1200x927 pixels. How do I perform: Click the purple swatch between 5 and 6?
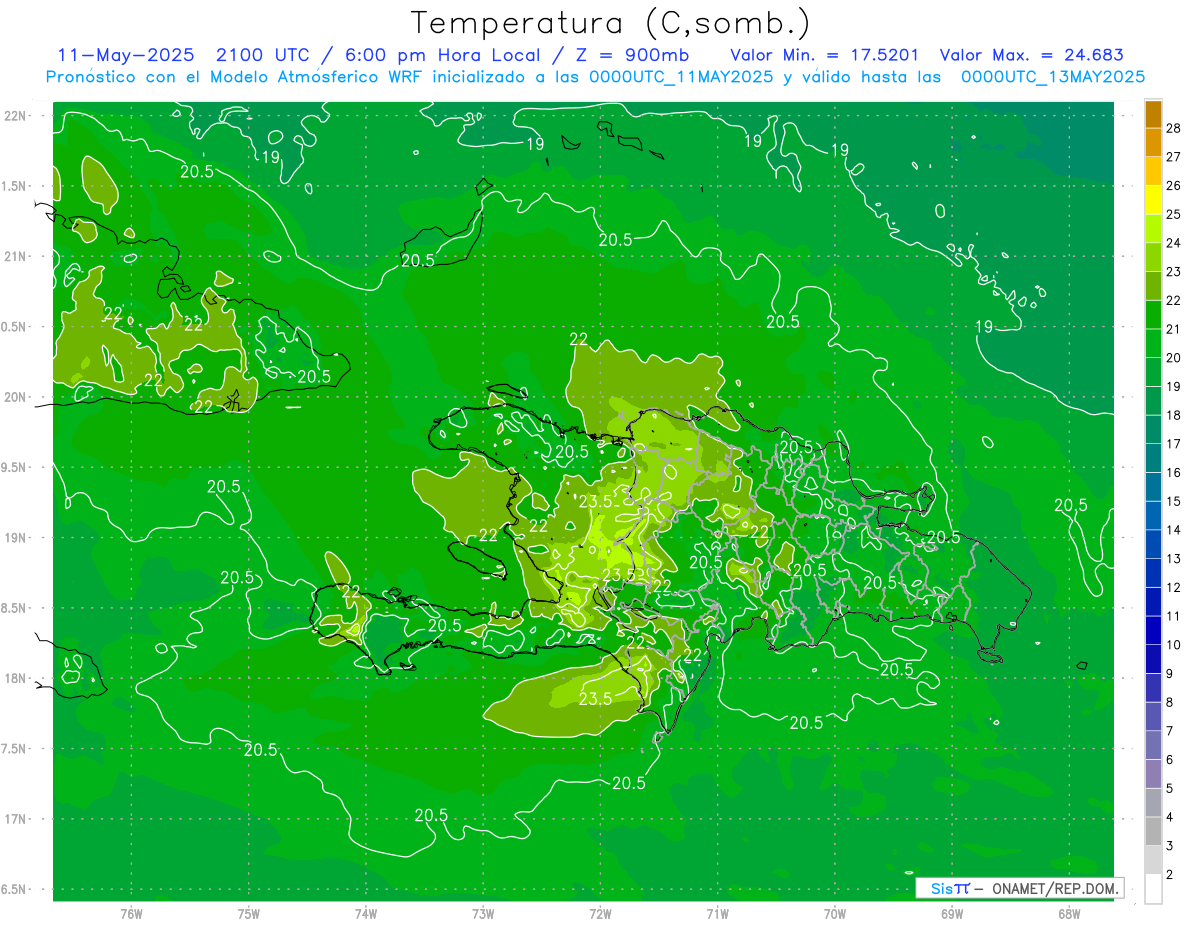coord(1153,775)
